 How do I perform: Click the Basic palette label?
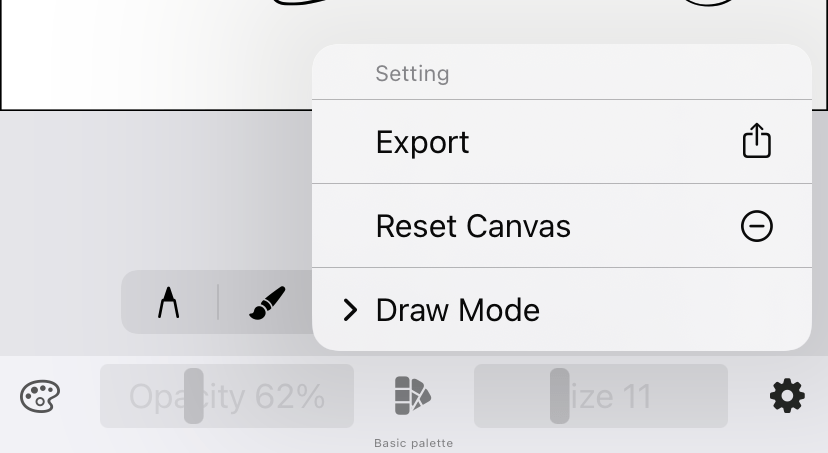[x=413, y=443]
